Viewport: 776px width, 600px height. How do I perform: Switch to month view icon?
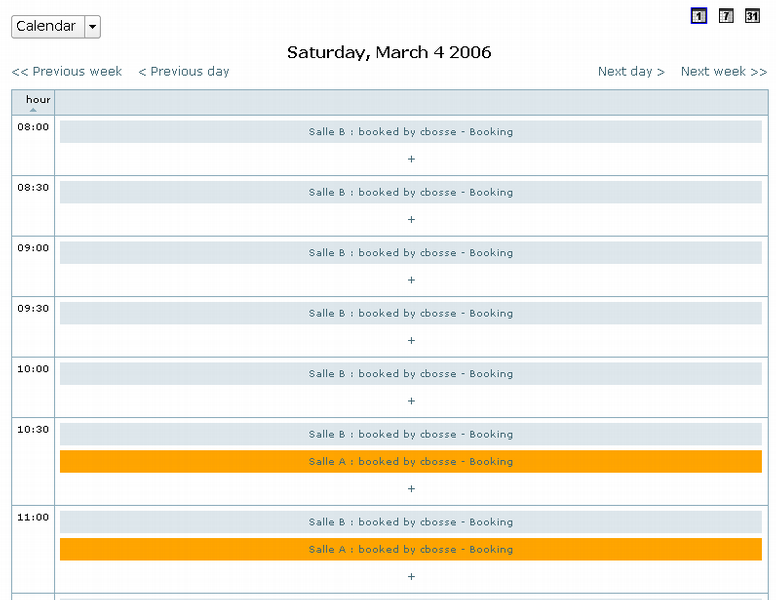752,16
